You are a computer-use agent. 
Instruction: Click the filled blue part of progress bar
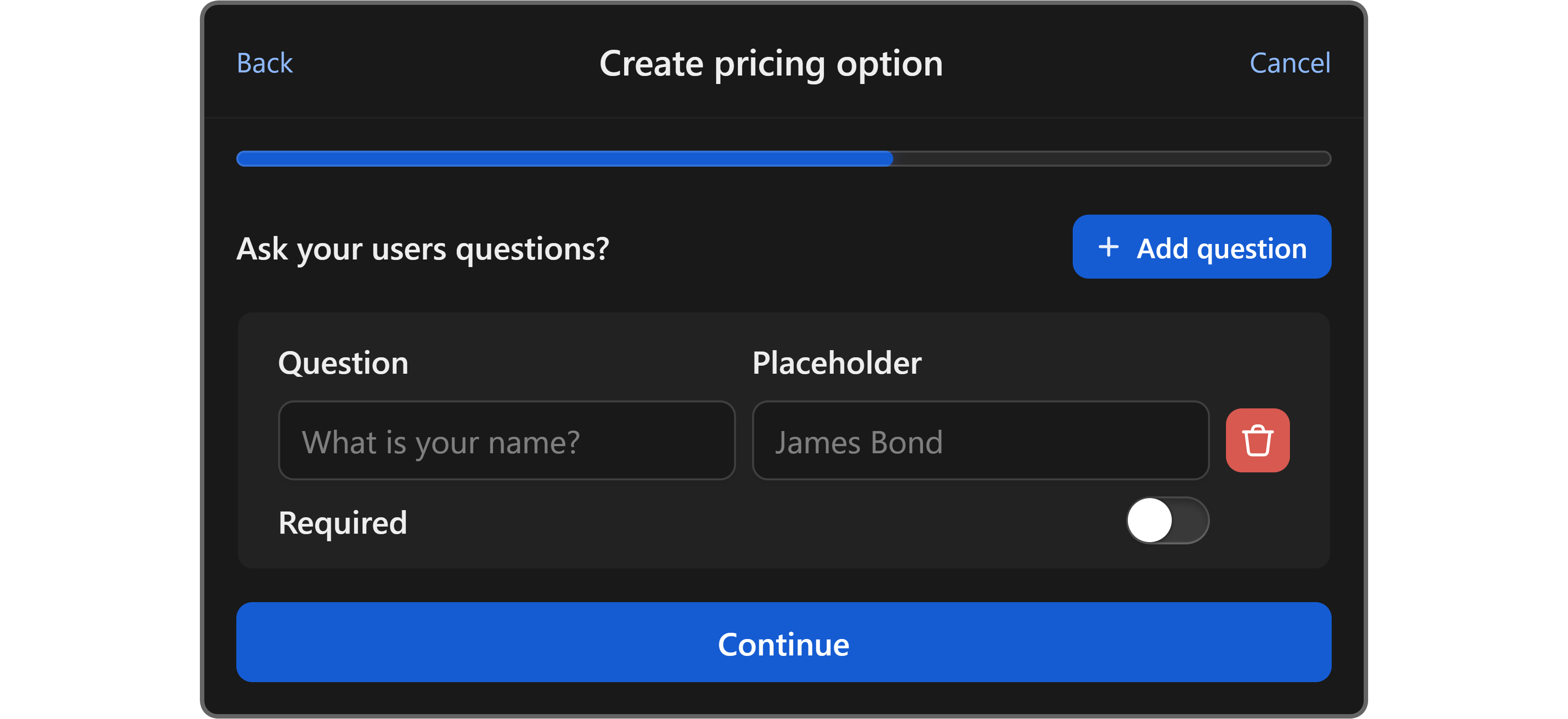tap(564, 159)
